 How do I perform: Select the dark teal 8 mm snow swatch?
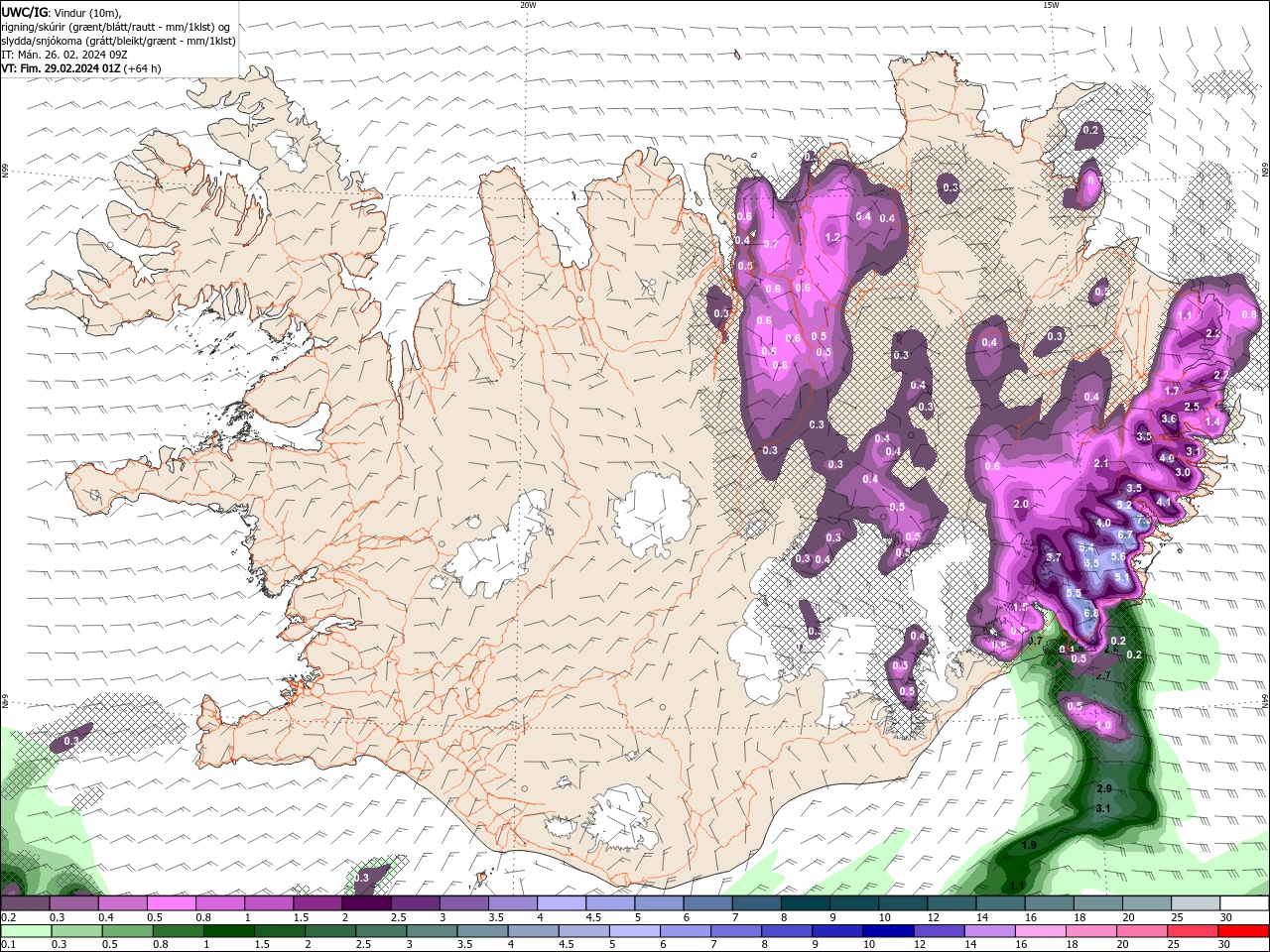[x=806, y=903]
